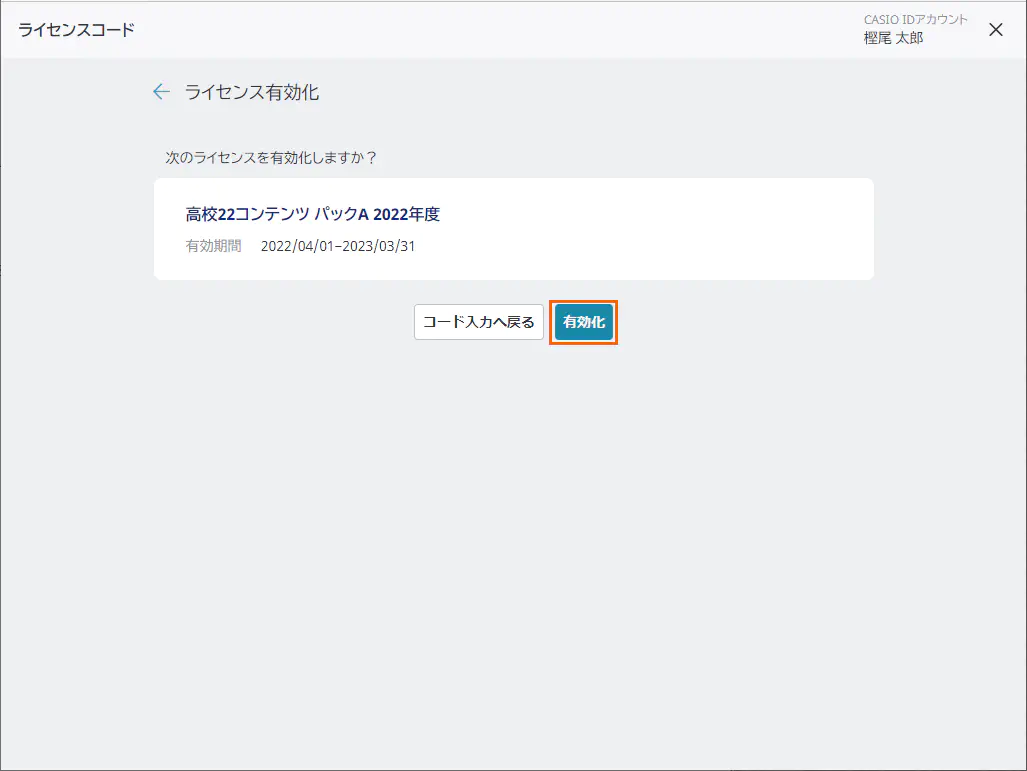Select the arrow icon before ライセンス有効化 heading

(161, 91)
